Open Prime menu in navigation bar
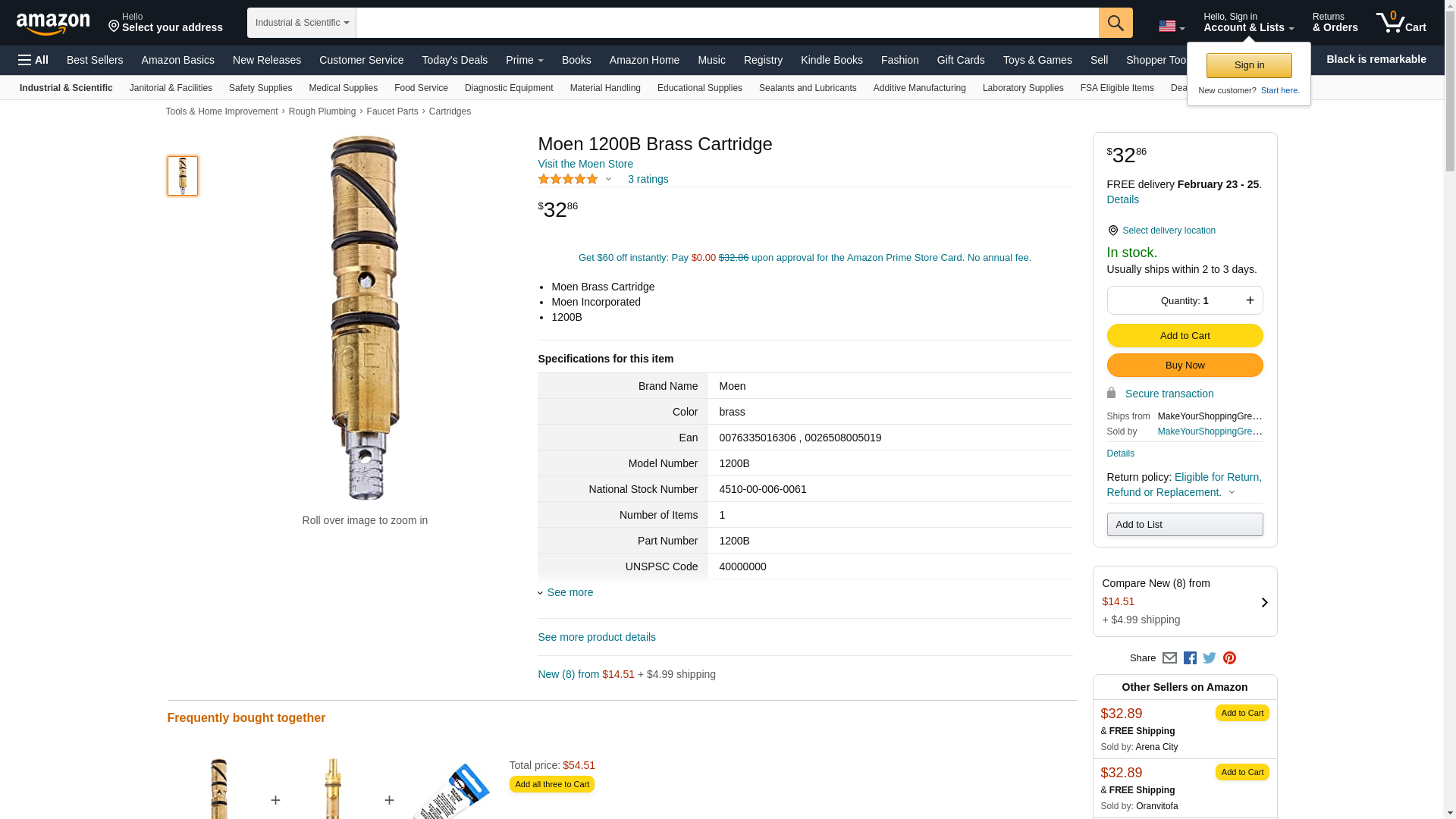 pyautogui.click(x=524, y=60)
